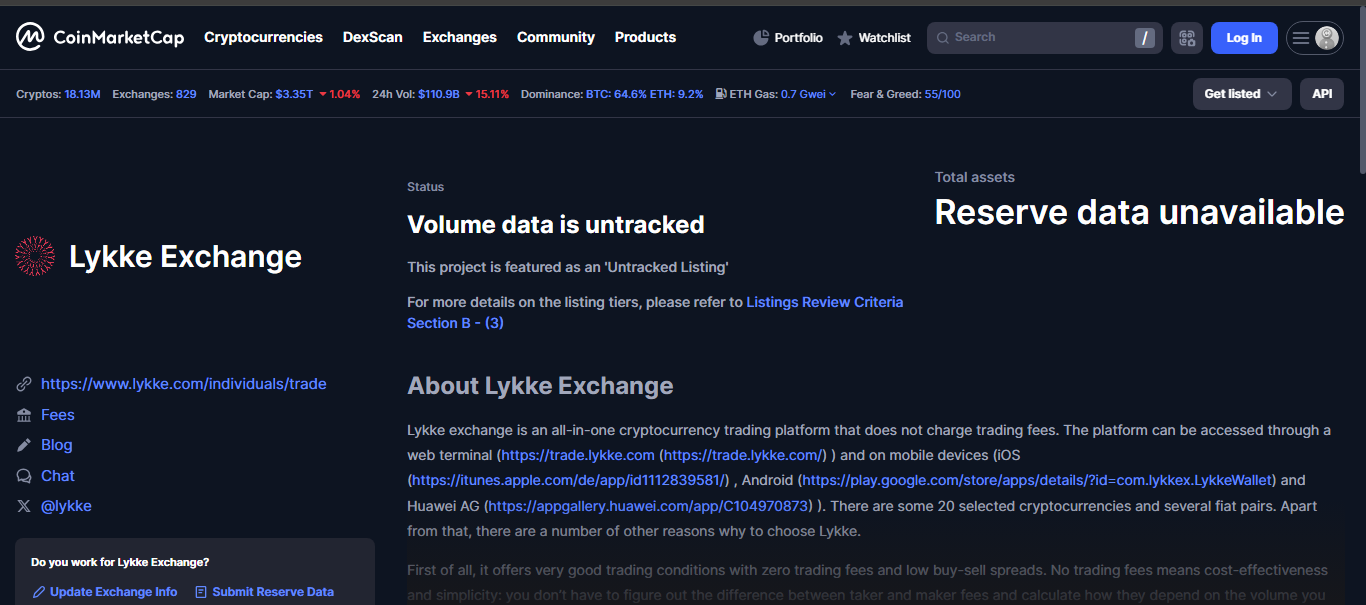Open first https://trade.lykke.com link
Screen dimensions: 1366x605
point(578,455)
